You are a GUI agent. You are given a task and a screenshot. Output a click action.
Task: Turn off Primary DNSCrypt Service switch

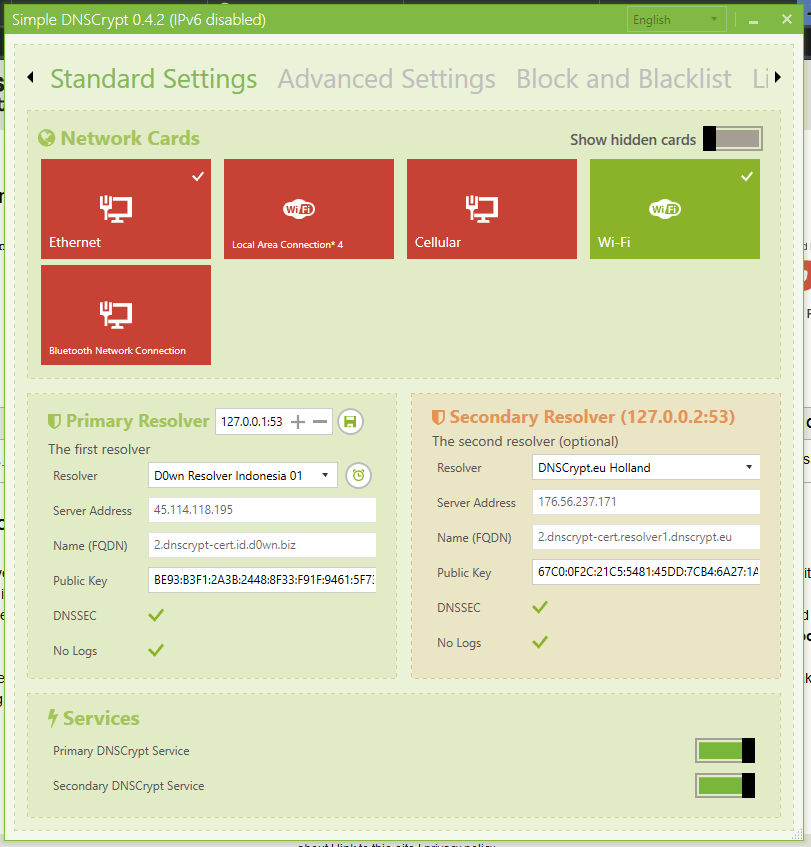click(x=725, y=750)
